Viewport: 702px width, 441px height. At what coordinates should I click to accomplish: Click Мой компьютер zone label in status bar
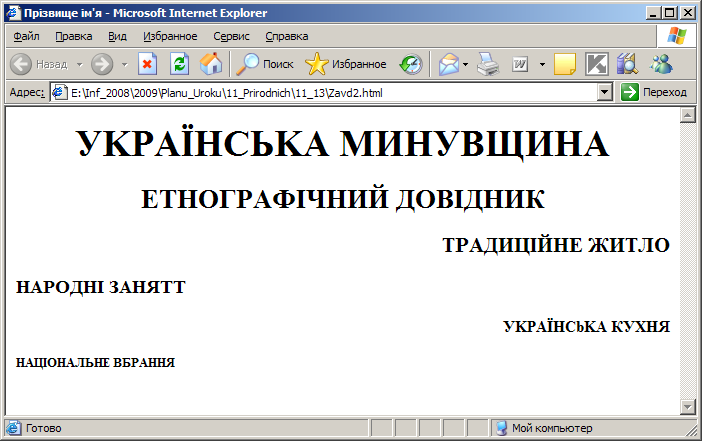pos(552,428)
